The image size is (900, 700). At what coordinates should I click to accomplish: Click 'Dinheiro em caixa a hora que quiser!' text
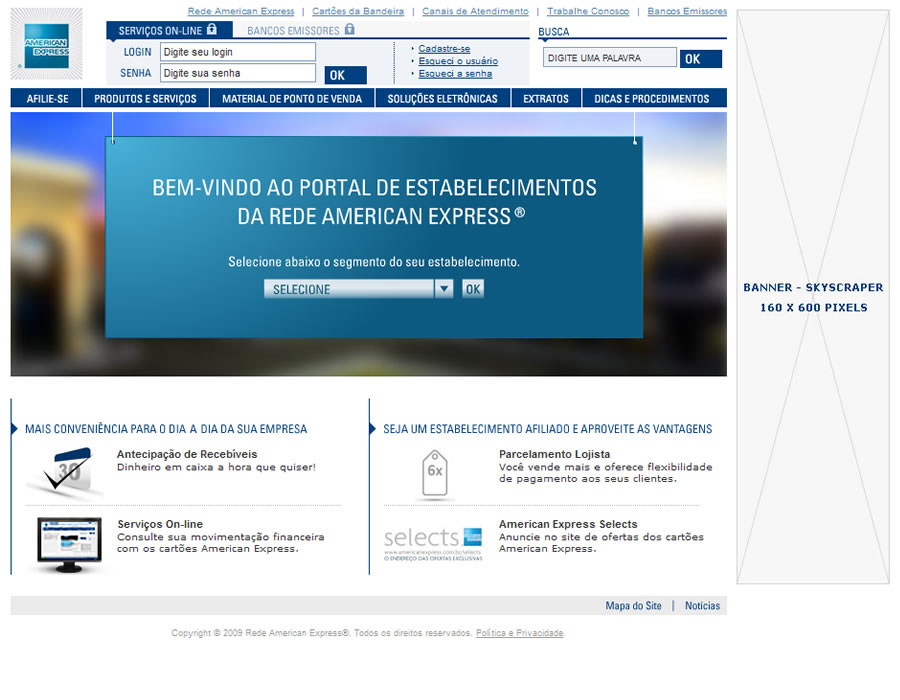pyautogui.click(x=216, y=468)
